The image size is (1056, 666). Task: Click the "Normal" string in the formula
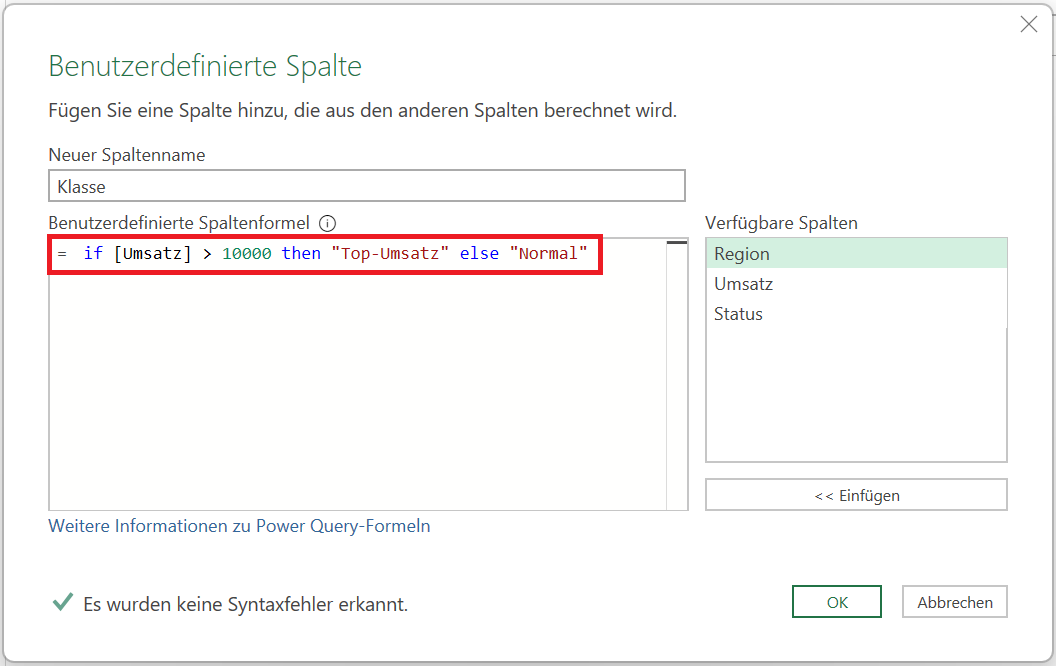[x=548, y=254]
